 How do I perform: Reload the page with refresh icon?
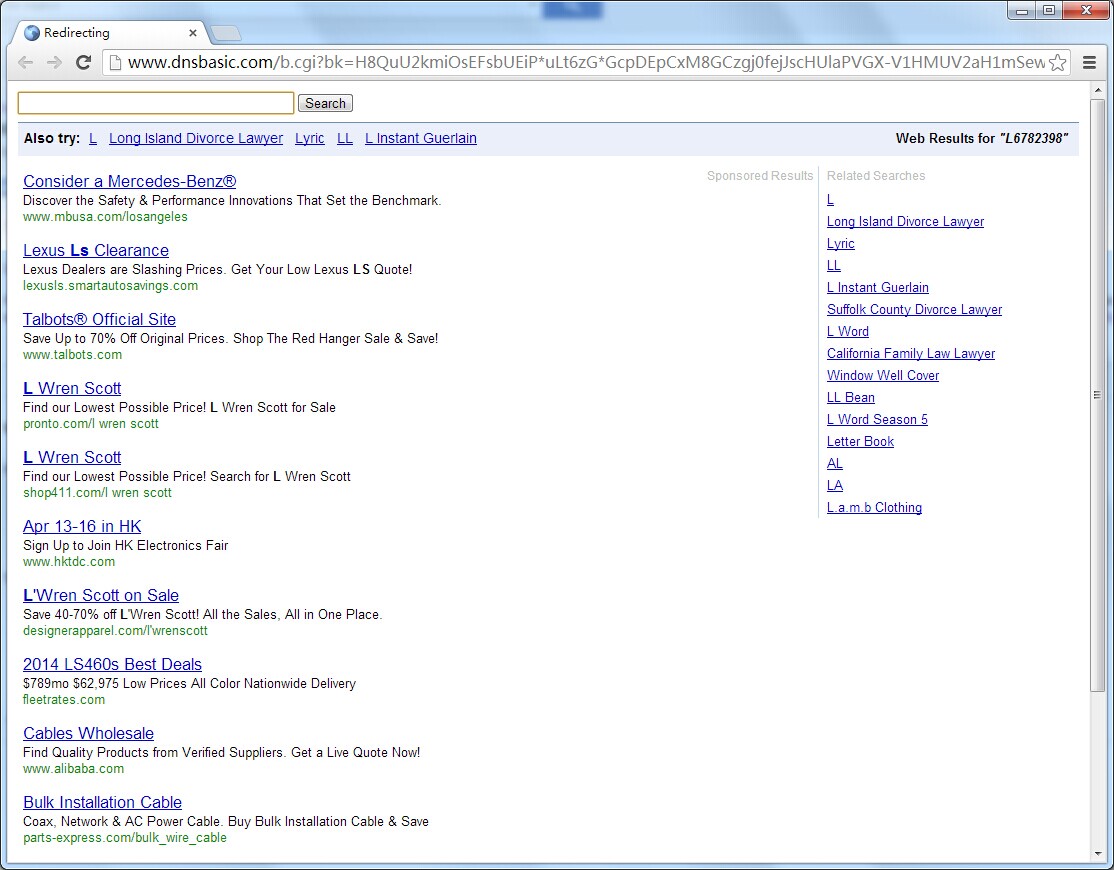point(83,62)
